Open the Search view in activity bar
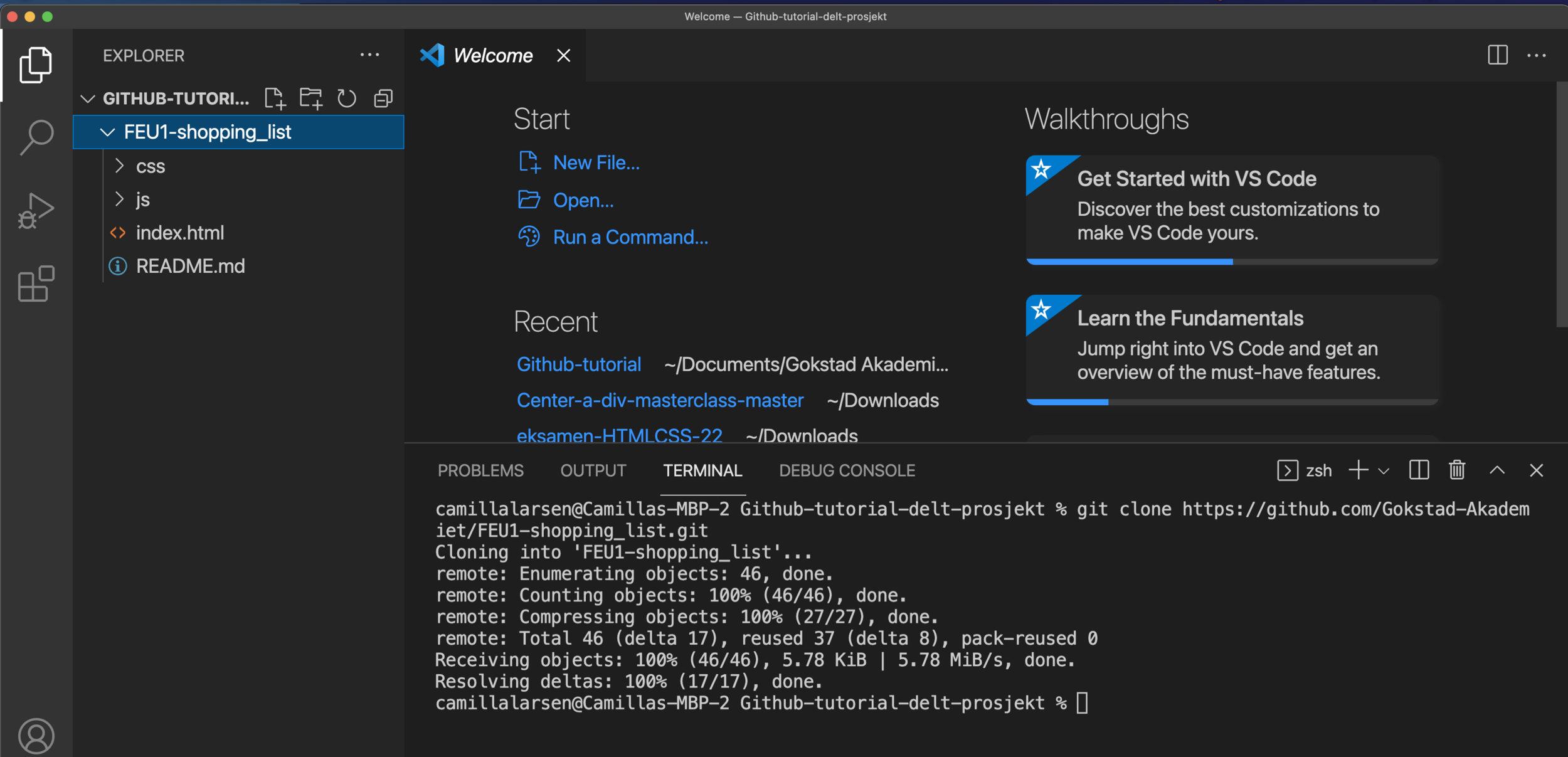1568x757 pixels. click(36, 137)
